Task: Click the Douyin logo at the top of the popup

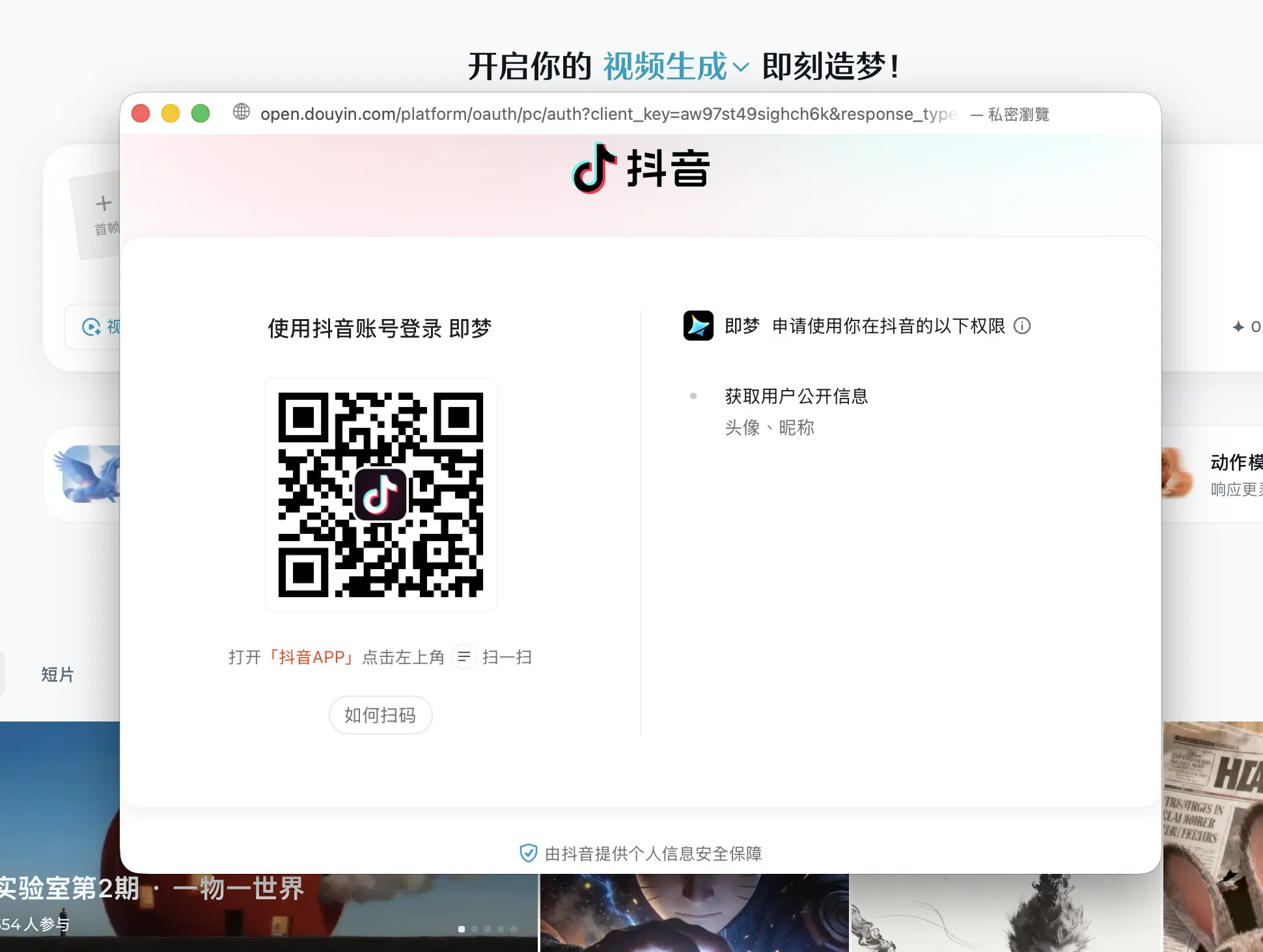Action: (641, 168)
